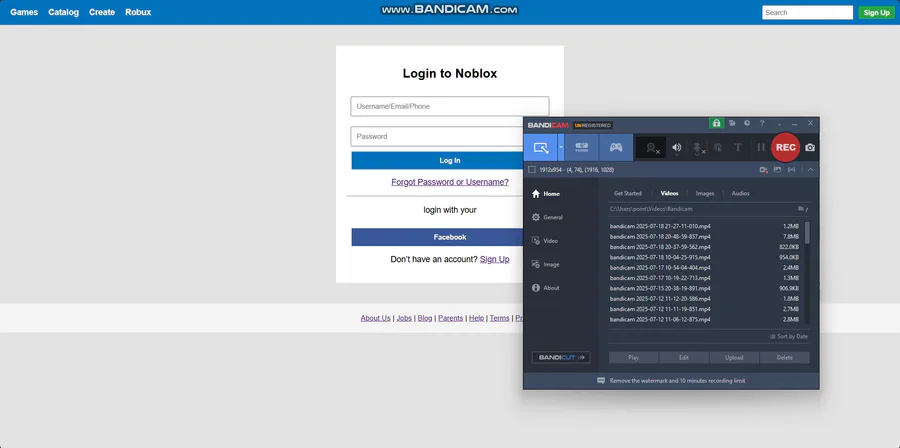900x448 pixels.
Task: Switch to the Get Started tab
Action: 627,193
